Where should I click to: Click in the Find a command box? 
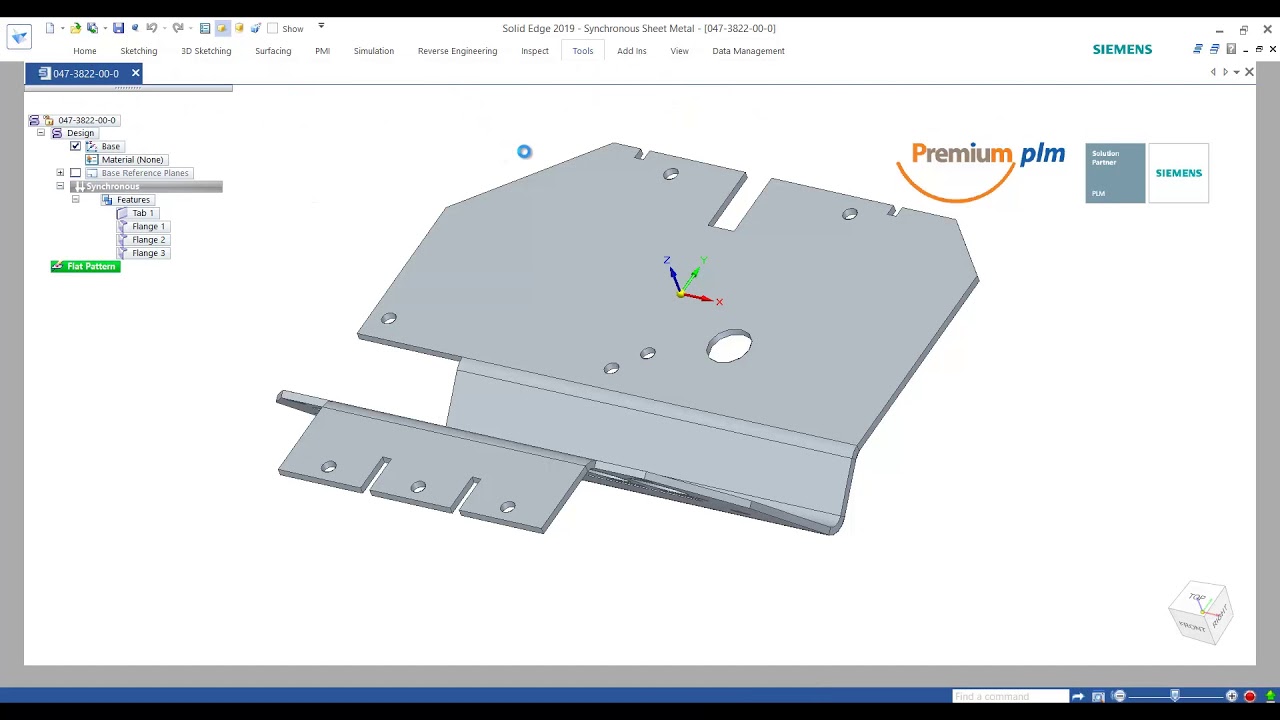click(x=1010, y=696)
